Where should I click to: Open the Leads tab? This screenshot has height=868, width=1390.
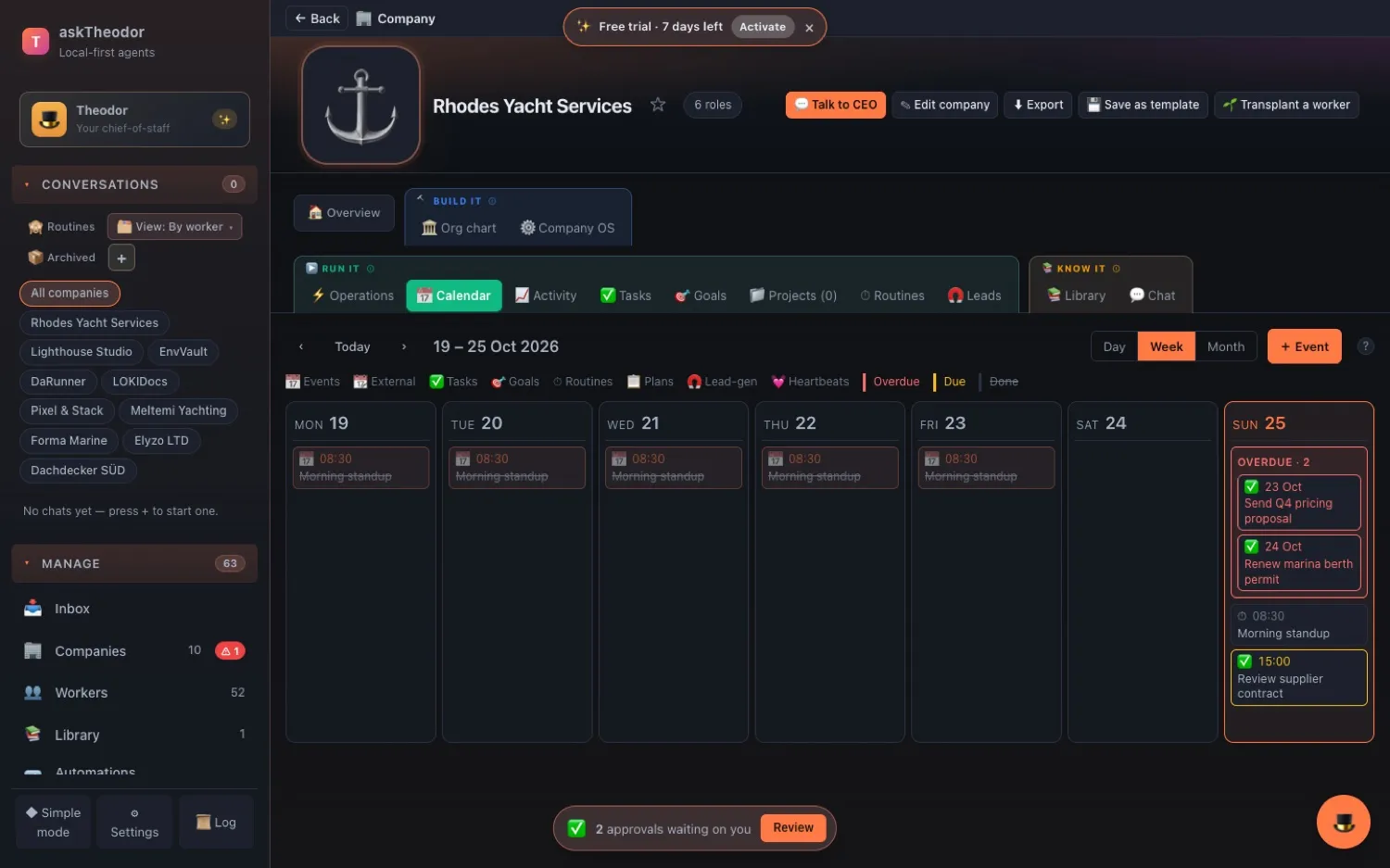click(975, 296)
